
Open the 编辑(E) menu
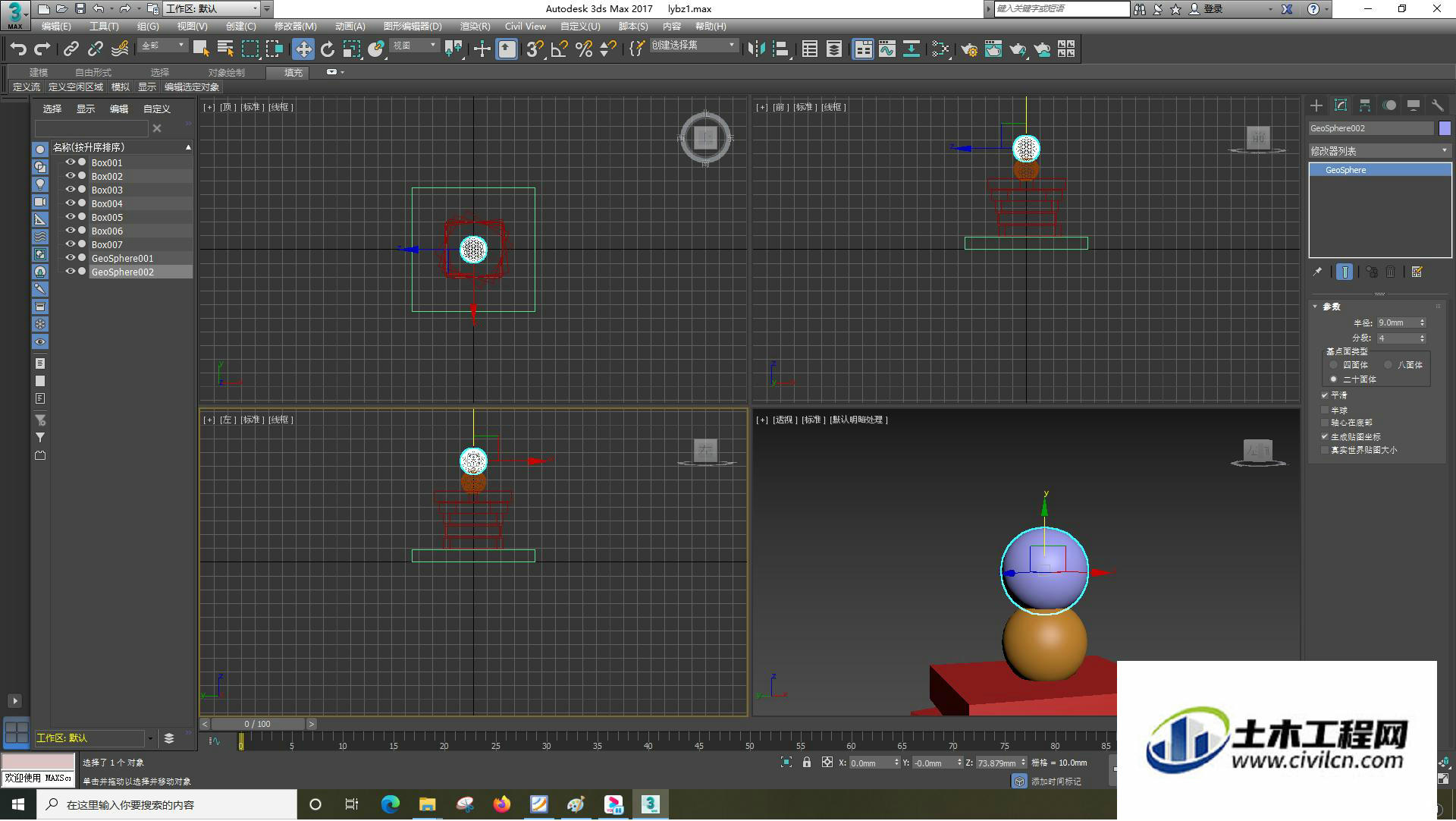point(56,26)
